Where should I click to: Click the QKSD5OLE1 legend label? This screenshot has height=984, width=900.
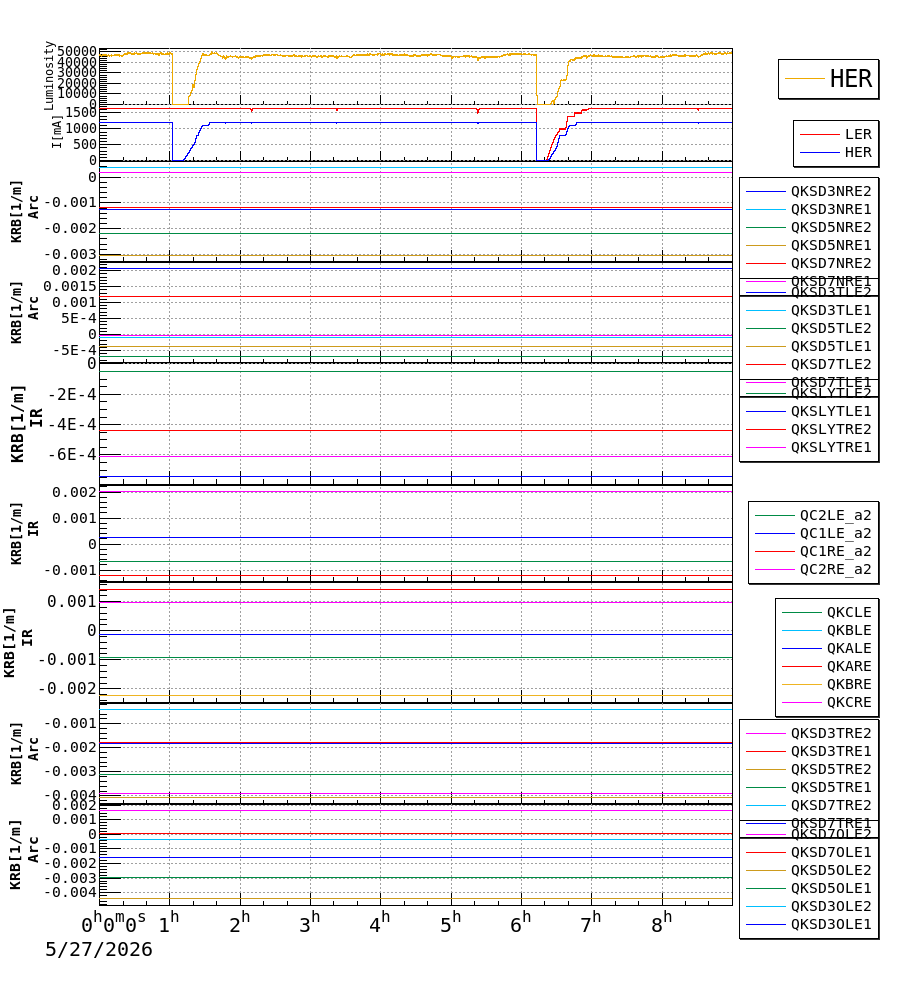tap(830, 889)
